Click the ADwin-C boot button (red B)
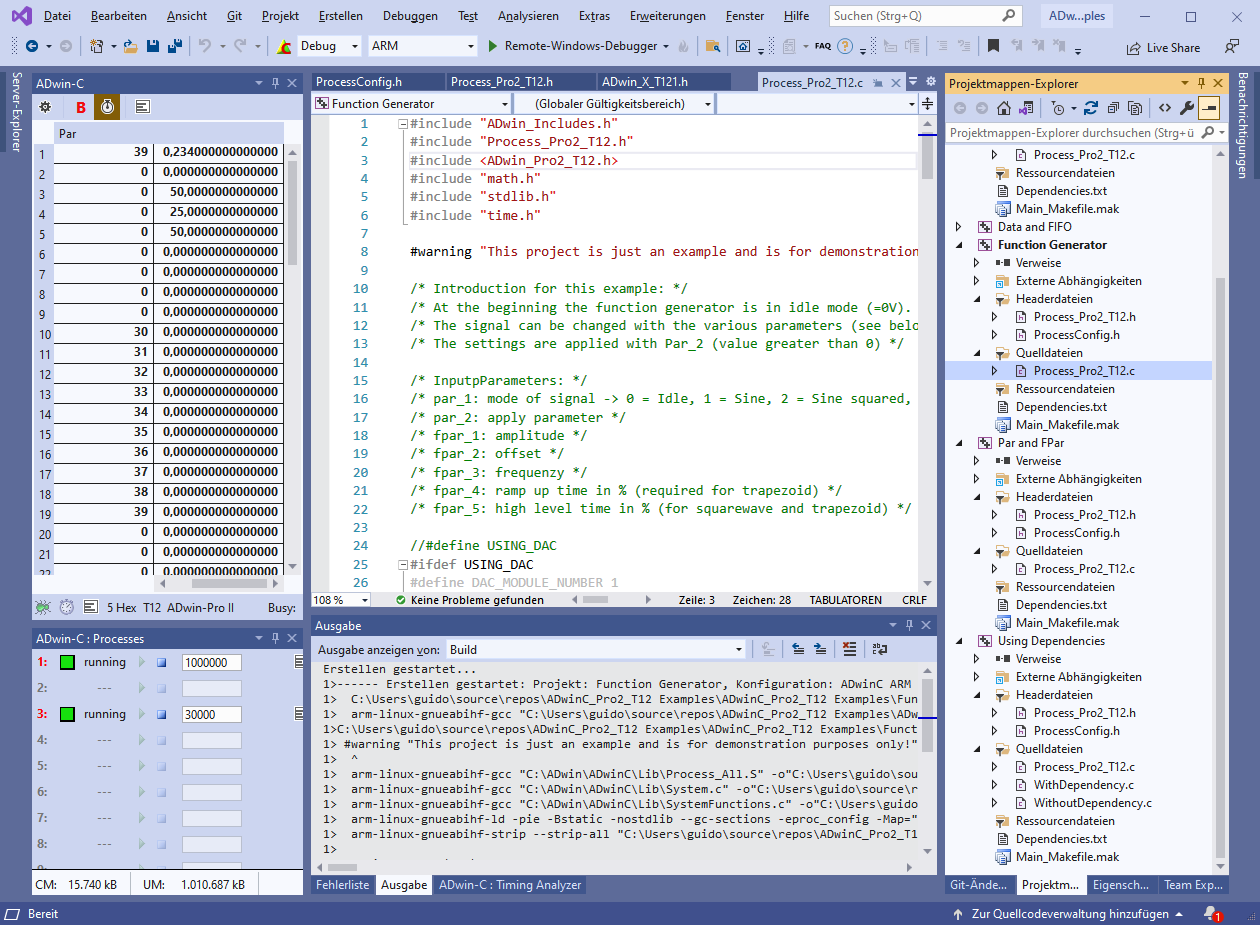The image size is (1260, 925). [x=81, y=107]
